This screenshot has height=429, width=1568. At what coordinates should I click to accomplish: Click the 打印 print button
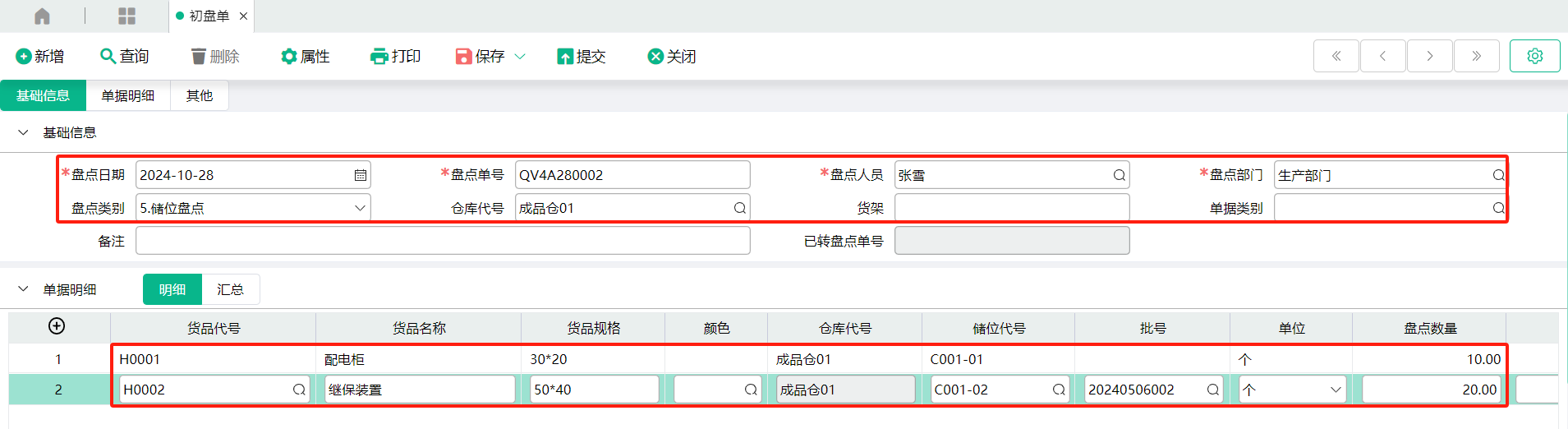coord(396,56)
